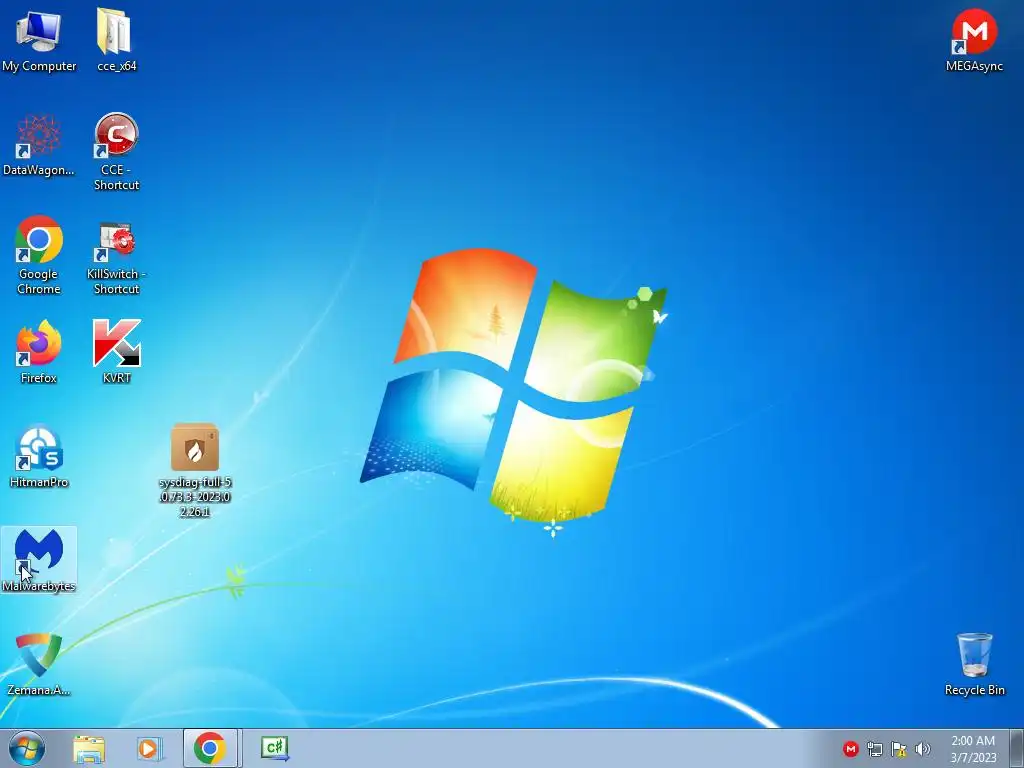This screenshot has height=768, width=1024.
Task: Select the sysdiag-full installer package icon
Action: click(x=195, y=470)
